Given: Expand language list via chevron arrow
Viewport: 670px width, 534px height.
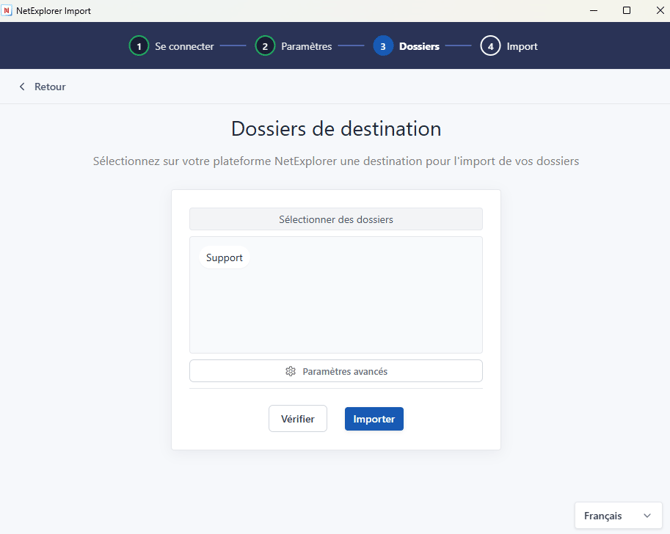Looking at the screenshot, I should (647, 516).
